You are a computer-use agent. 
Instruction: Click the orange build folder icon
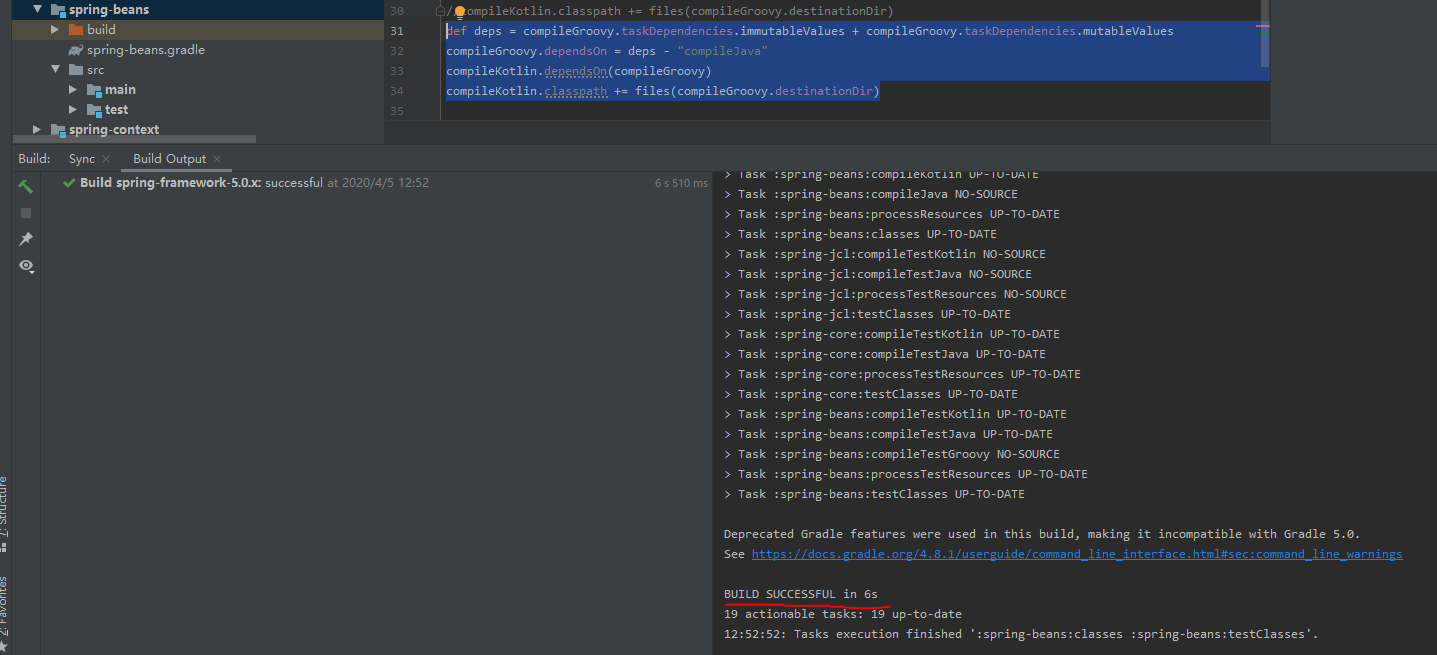point(76,30)
